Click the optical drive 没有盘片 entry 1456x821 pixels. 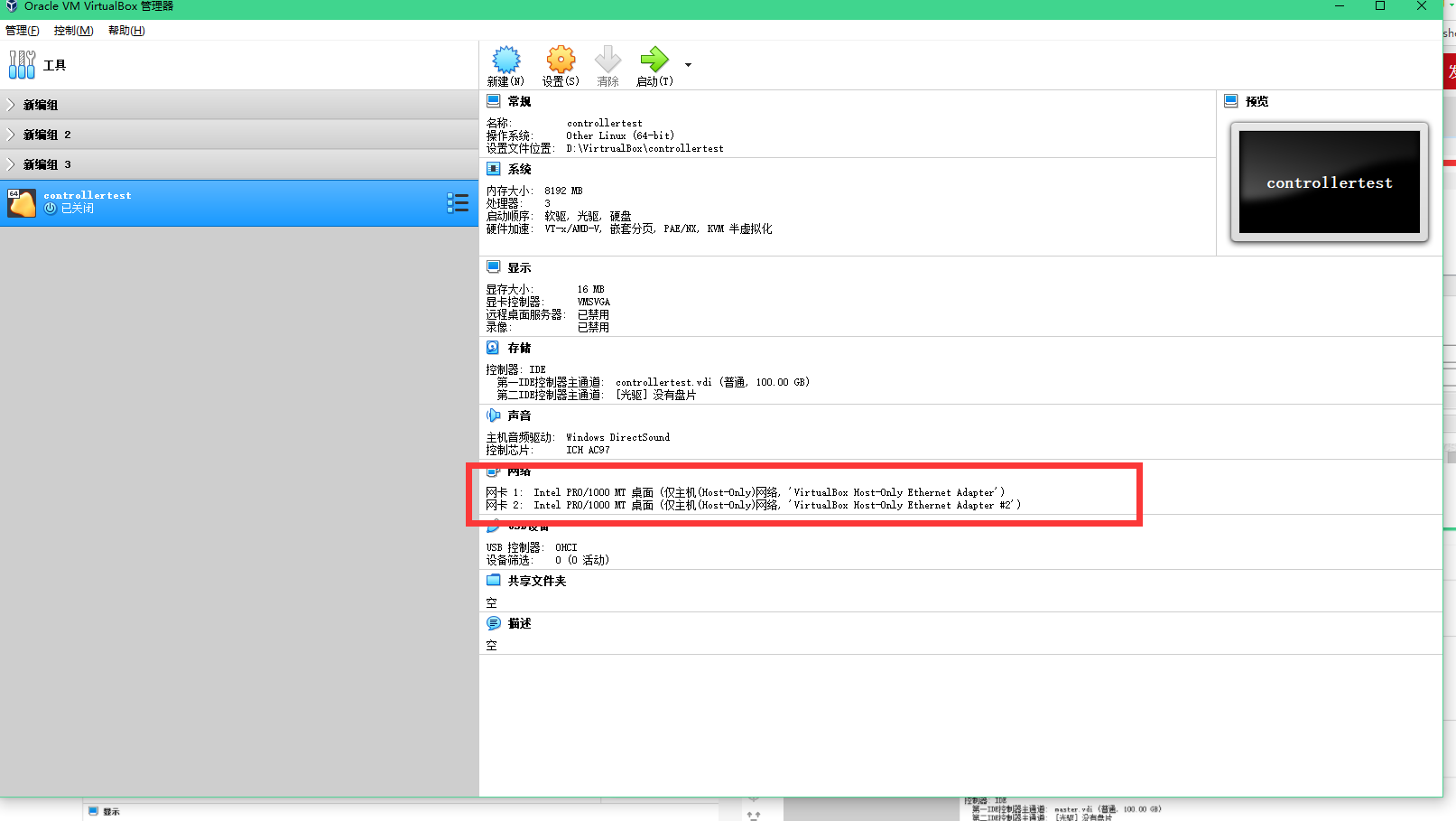pyautogui.click(x=656, y=396)
